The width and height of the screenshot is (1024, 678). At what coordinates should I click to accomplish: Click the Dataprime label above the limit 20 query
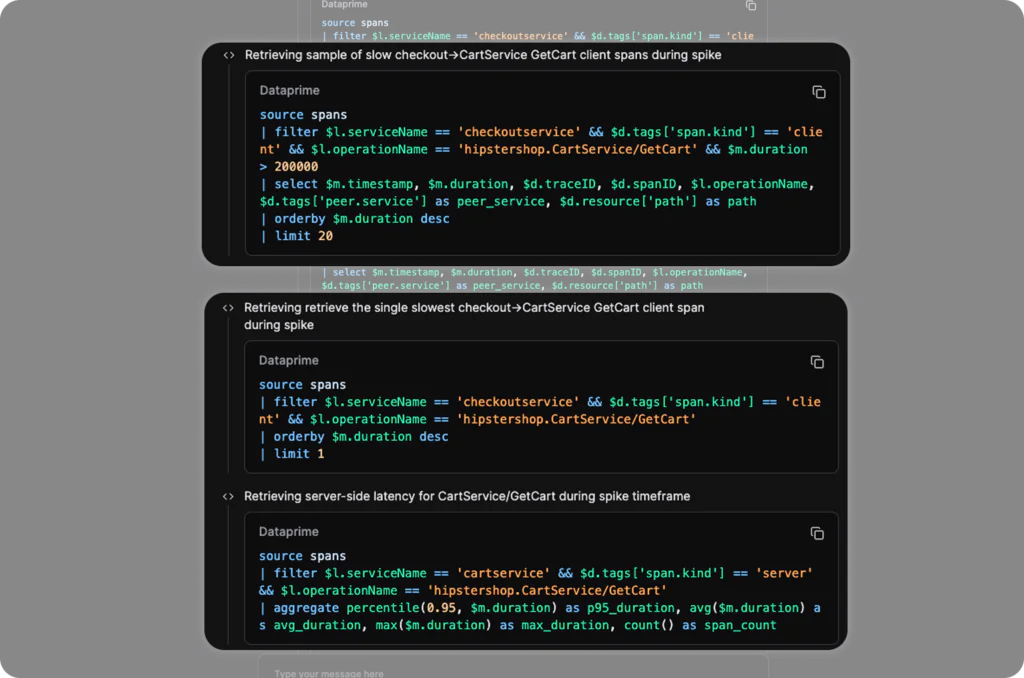click(x=289, y=91)
